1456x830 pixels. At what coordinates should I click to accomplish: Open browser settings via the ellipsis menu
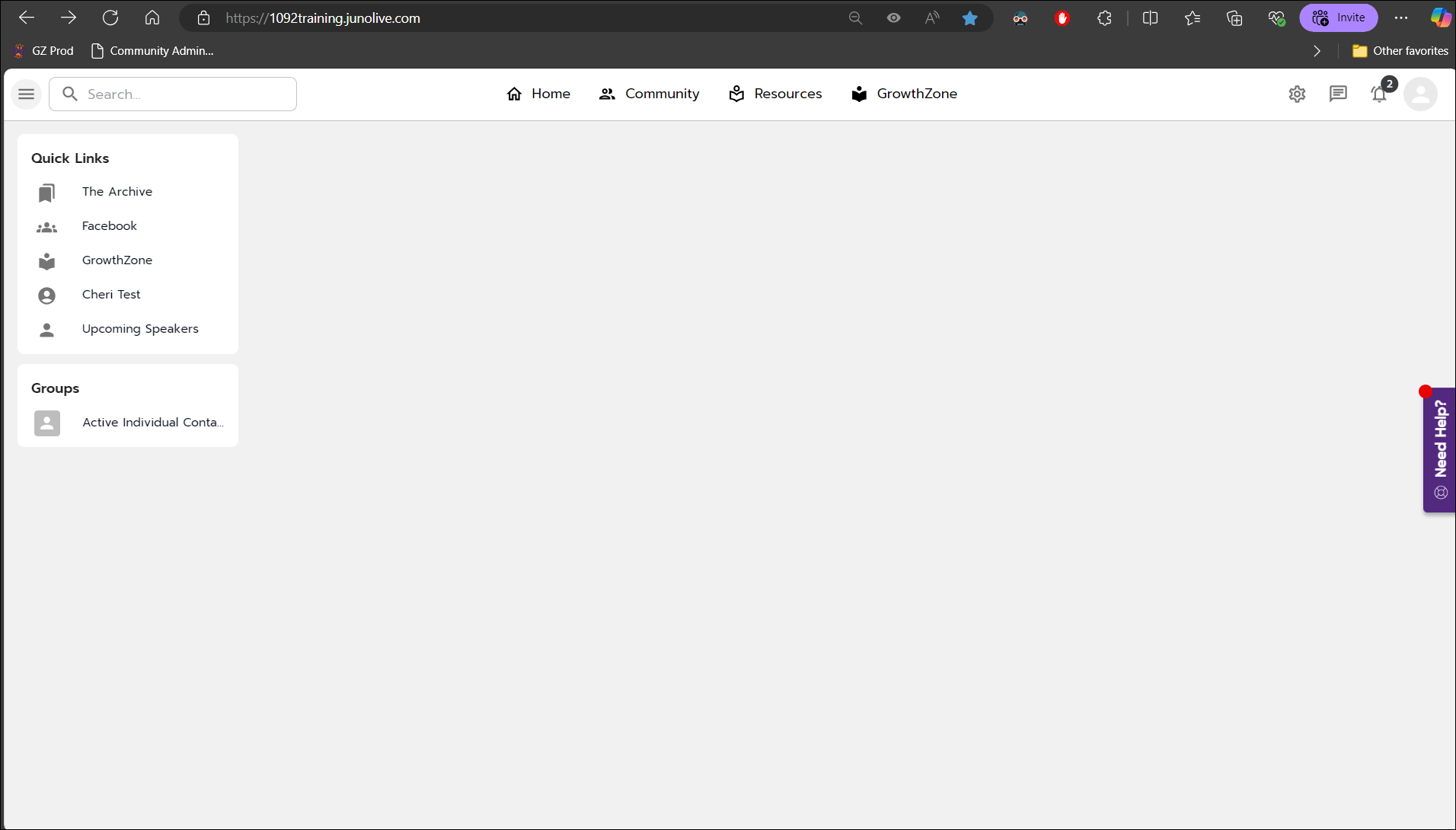[1401, 18]
